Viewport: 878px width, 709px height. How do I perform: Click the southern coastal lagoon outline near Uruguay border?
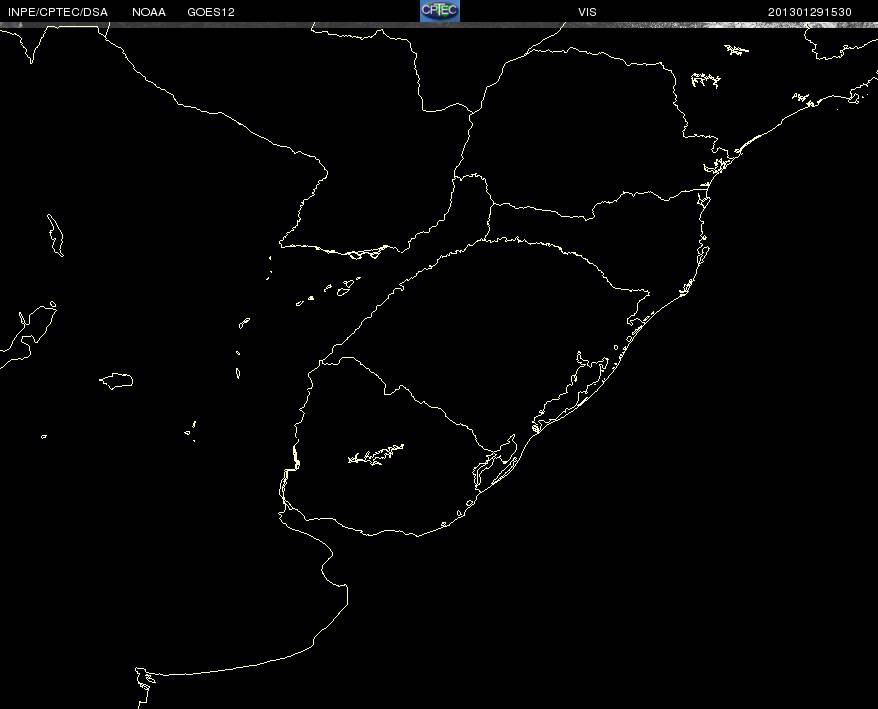495,460
